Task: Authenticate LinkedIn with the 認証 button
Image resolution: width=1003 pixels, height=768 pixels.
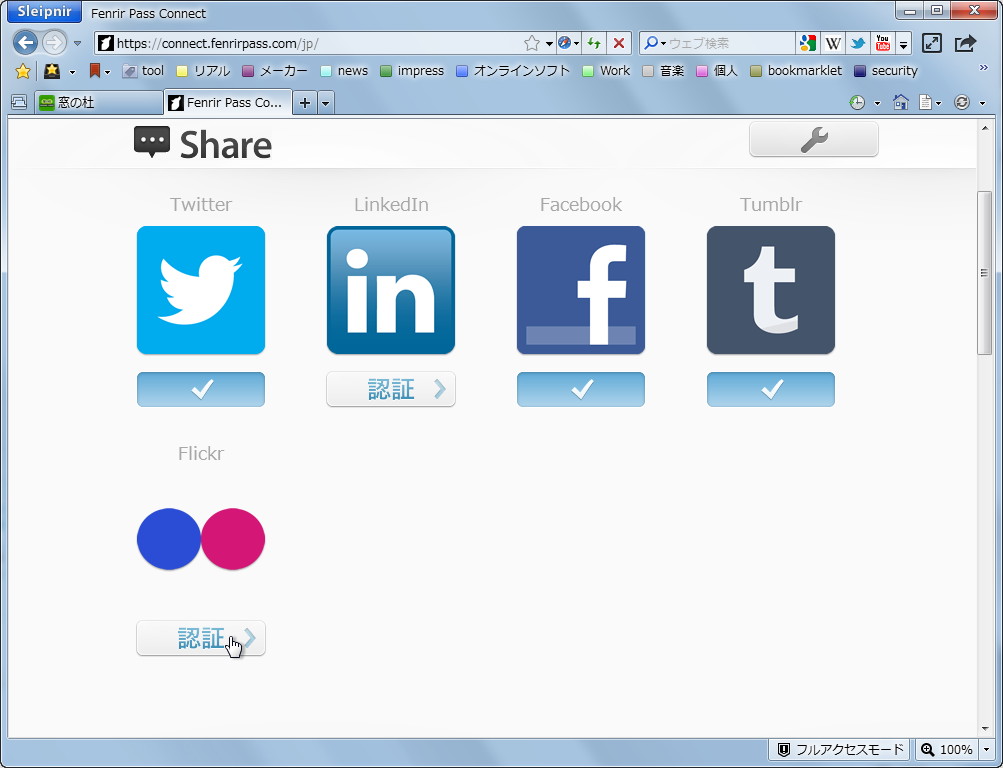Action: coord(391,389)
